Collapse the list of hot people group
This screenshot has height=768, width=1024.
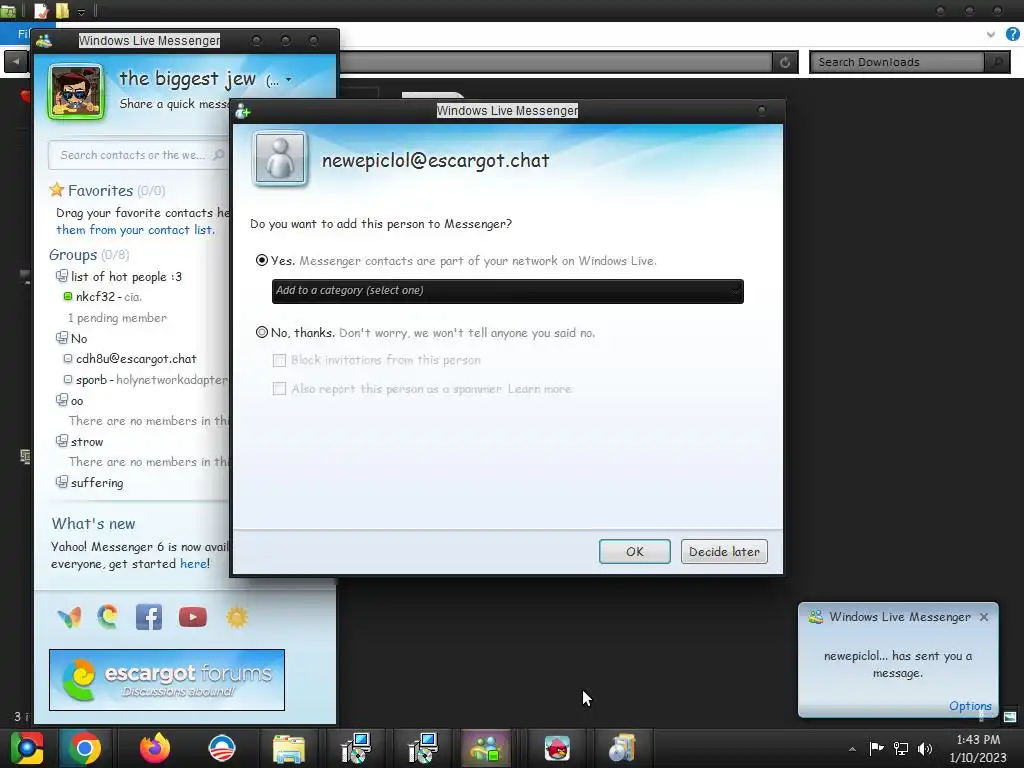[x=61, y=276]
